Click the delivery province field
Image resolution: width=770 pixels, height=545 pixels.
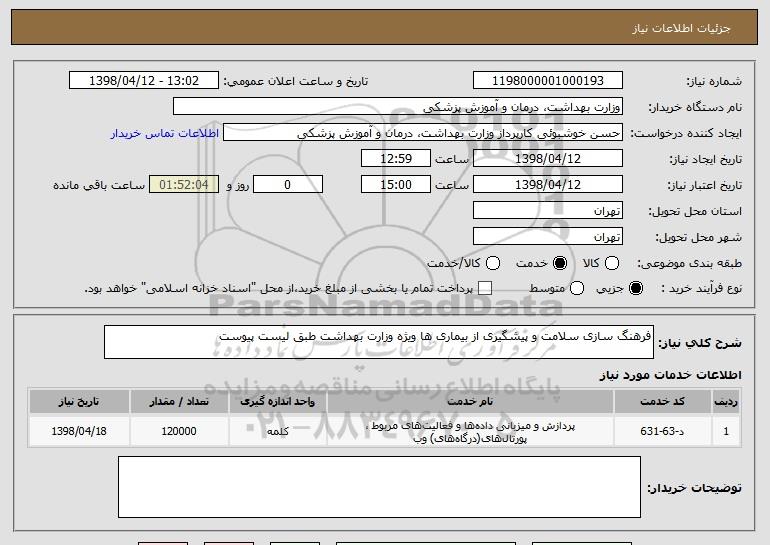(x=548, y=211)
